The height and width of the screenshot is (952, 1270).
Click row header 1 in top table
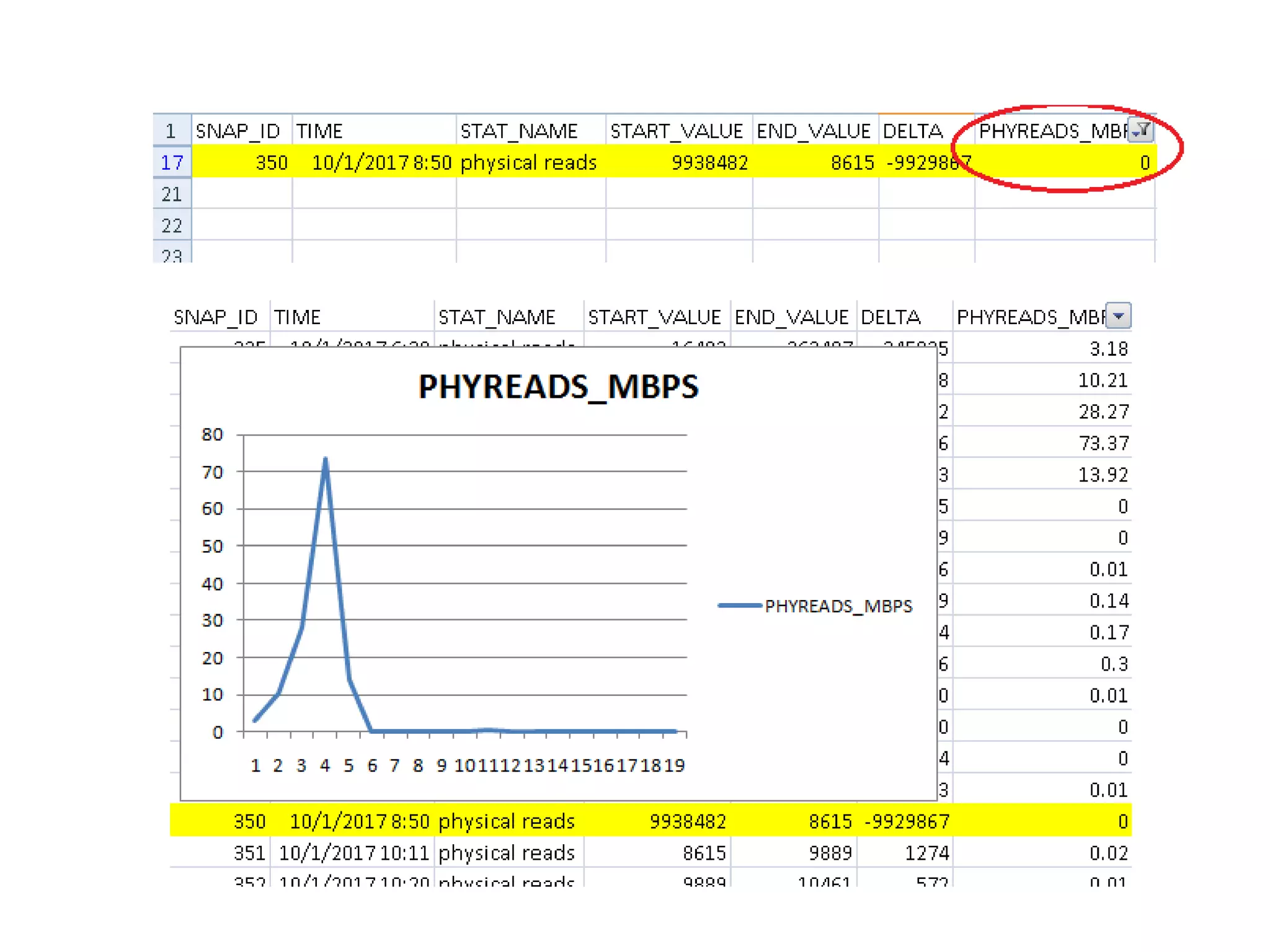click(172, 131)
